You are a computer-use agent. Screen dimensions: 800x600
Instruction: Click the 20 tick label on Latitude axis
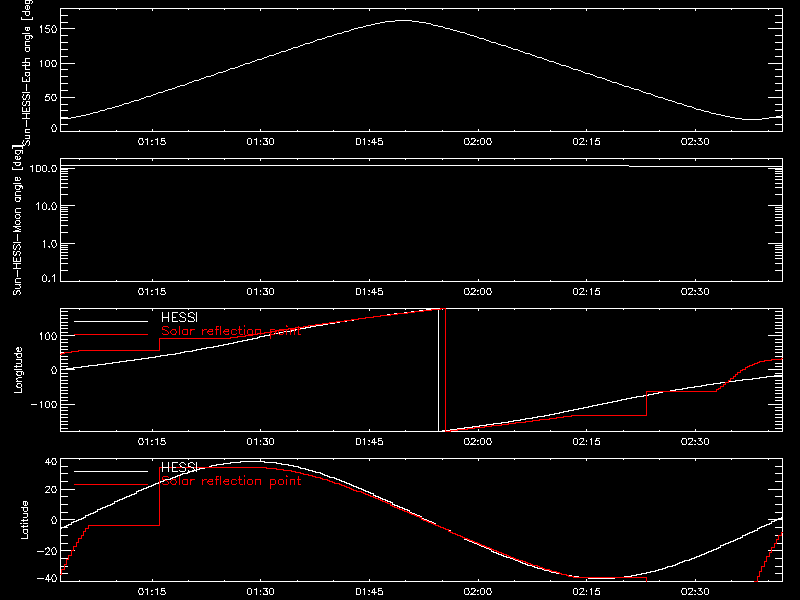pyautogui.click(x=51, y=490)
